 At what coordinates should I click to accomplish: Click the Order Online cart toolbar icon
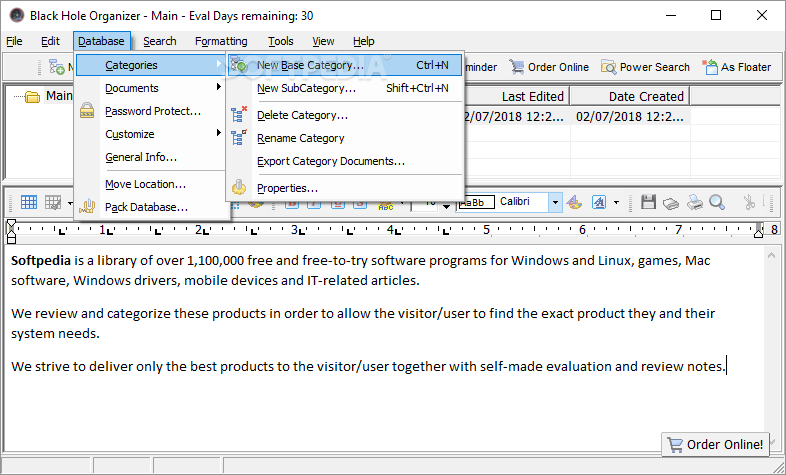(517, 67)
